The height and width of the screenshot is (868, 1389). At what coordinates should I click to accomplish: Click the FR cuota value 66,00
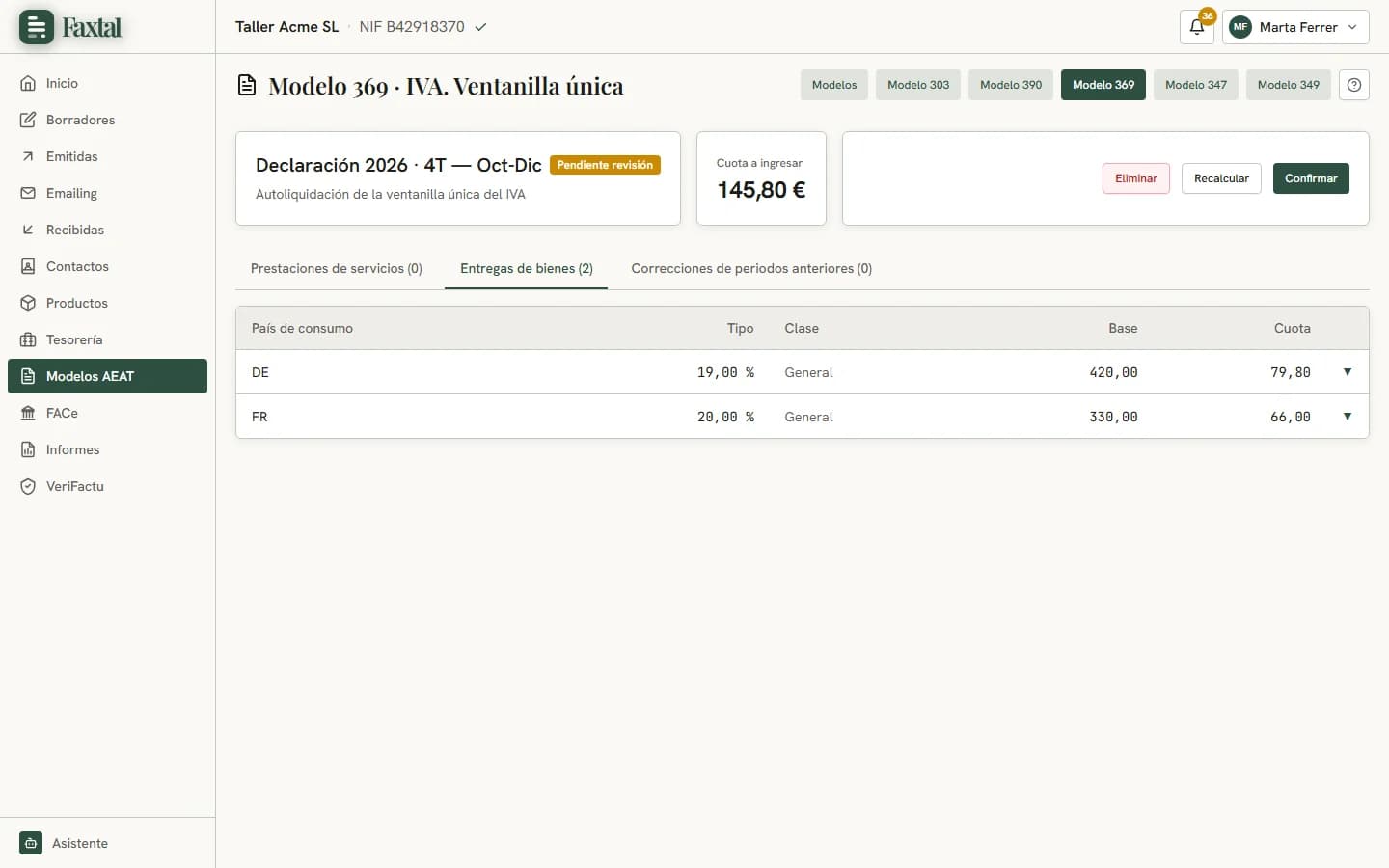tap(1290, 417)
